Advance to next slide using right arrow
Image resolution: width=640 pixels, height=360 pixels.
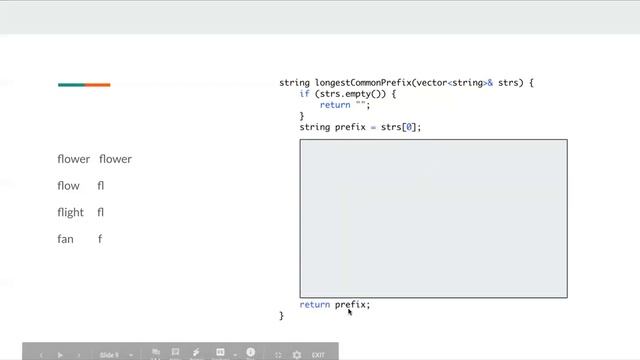79,355
